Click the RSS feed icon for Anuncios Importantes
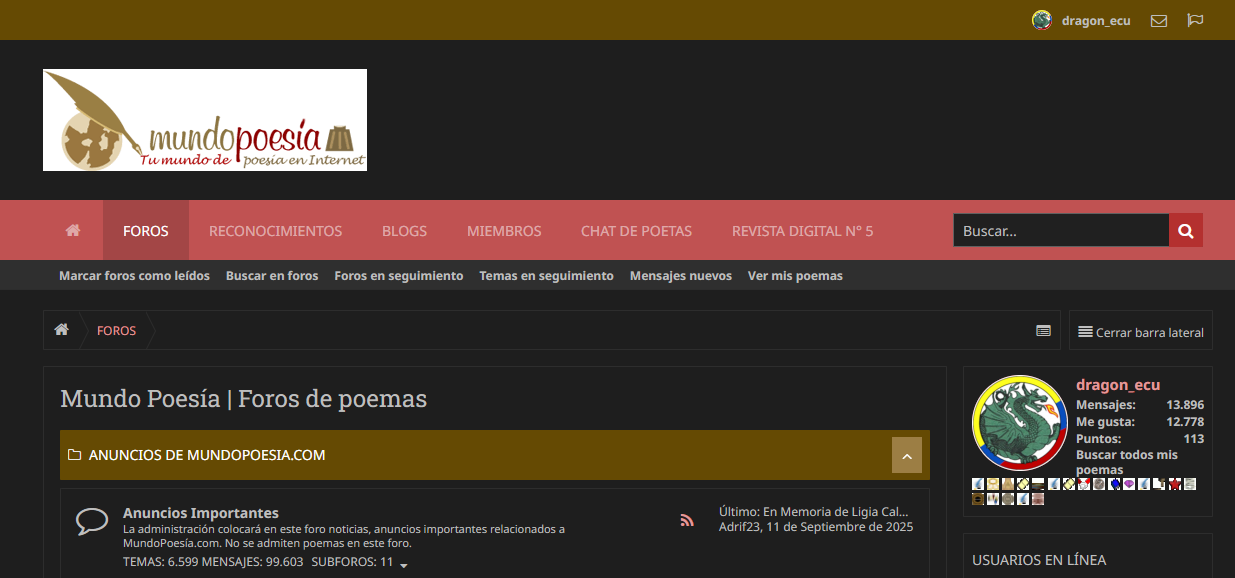 click(x=687, y=520)
